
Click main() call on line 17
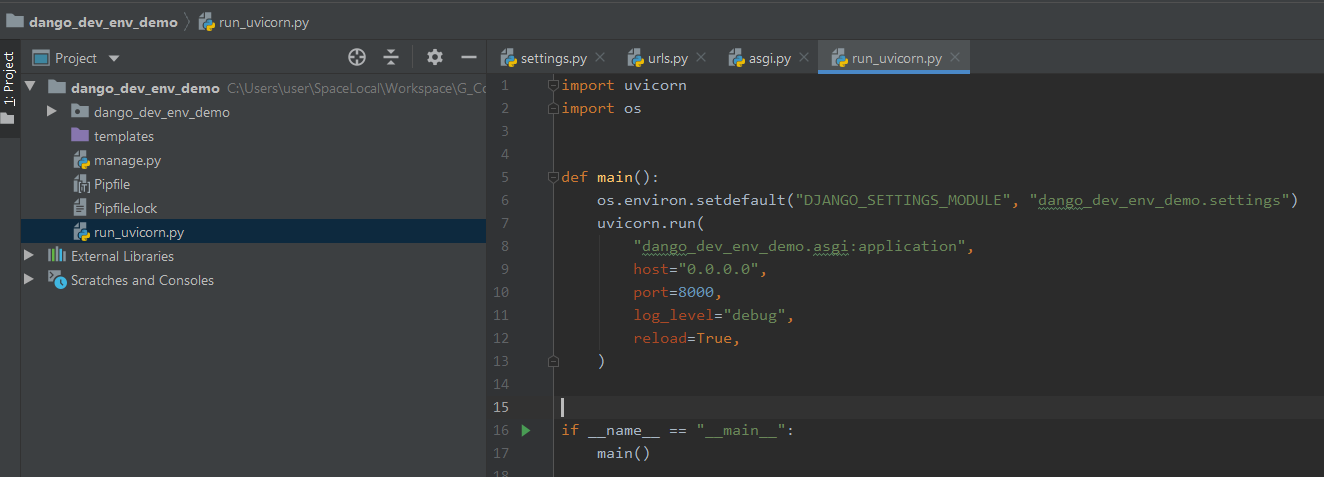click(x=624, y=453)
